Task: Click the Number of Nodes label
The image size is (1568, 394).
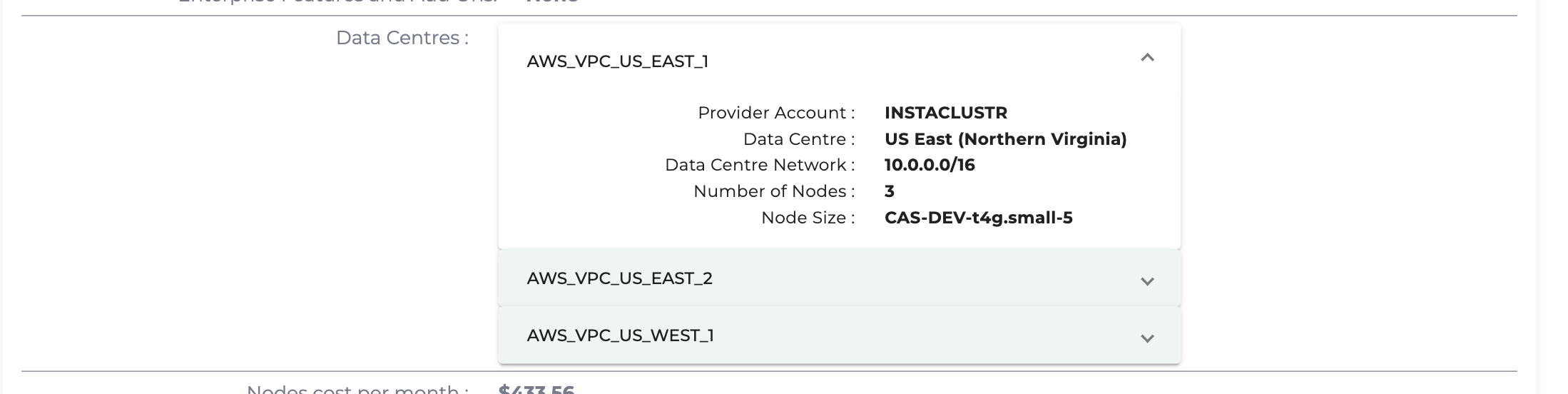Action: tap(773, 191)
